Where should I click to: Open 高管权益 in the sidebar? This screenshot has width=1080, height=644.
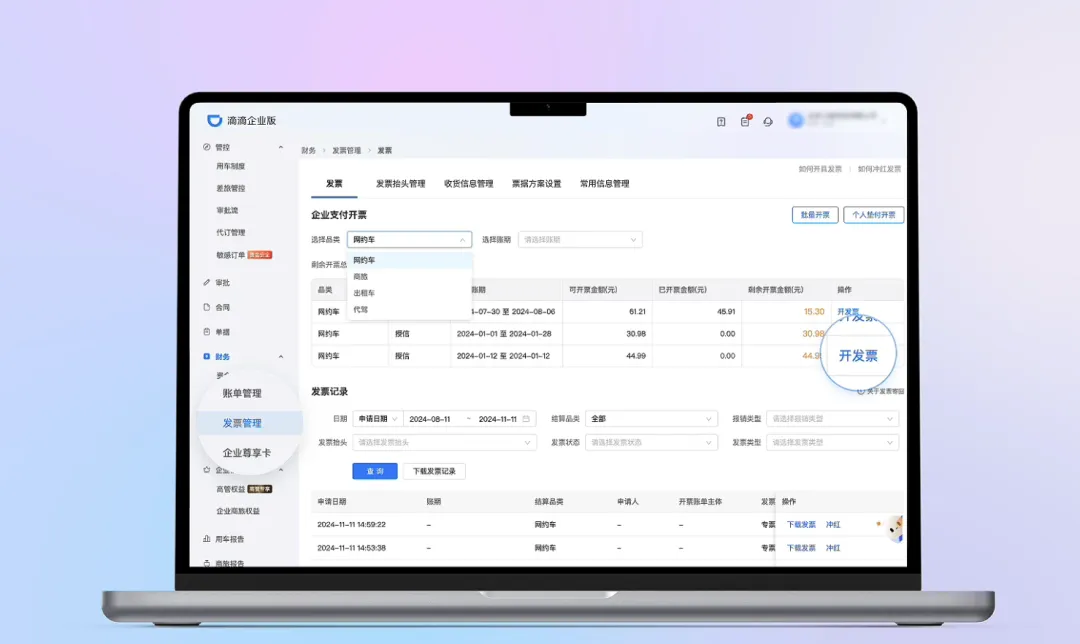point(231,489)
